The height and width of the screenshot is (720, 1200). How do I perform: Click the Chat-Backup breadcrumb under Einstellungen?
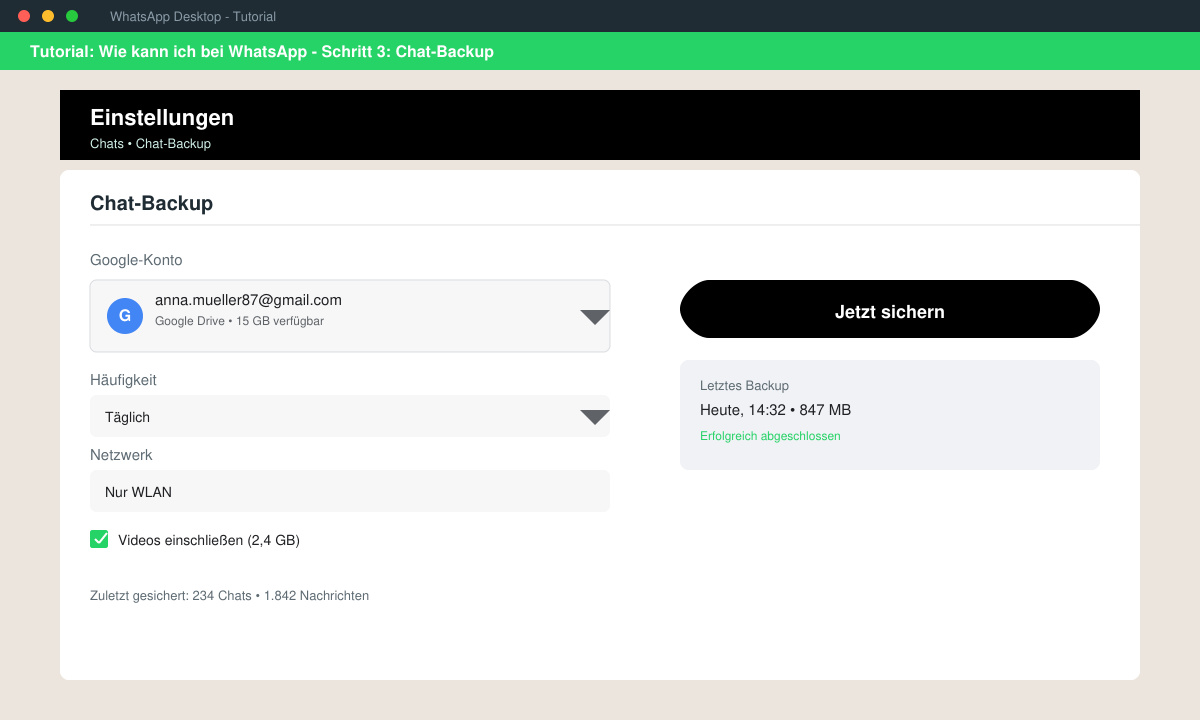[173, 144]
